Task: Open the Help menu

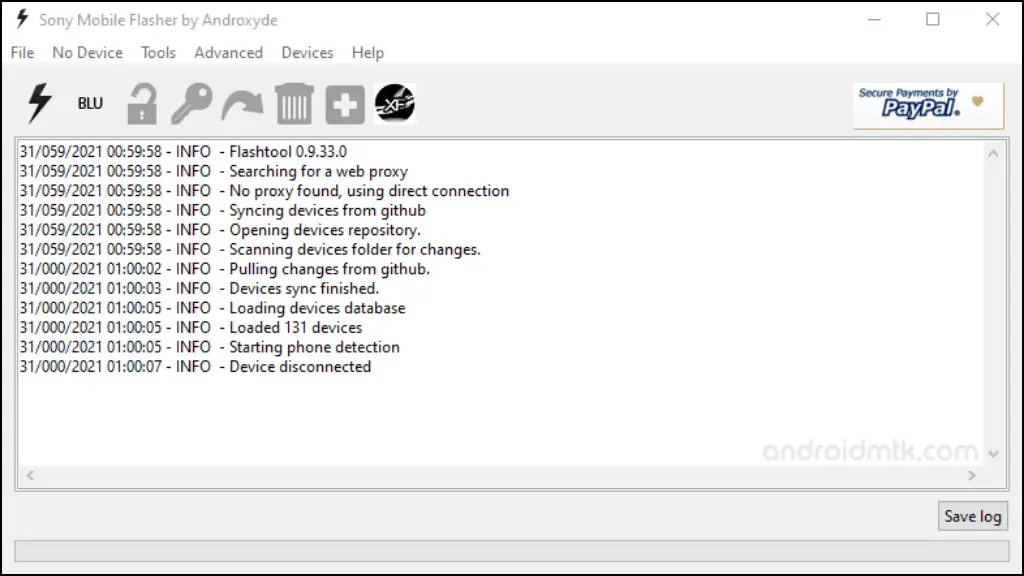Action: coord(368,53)
